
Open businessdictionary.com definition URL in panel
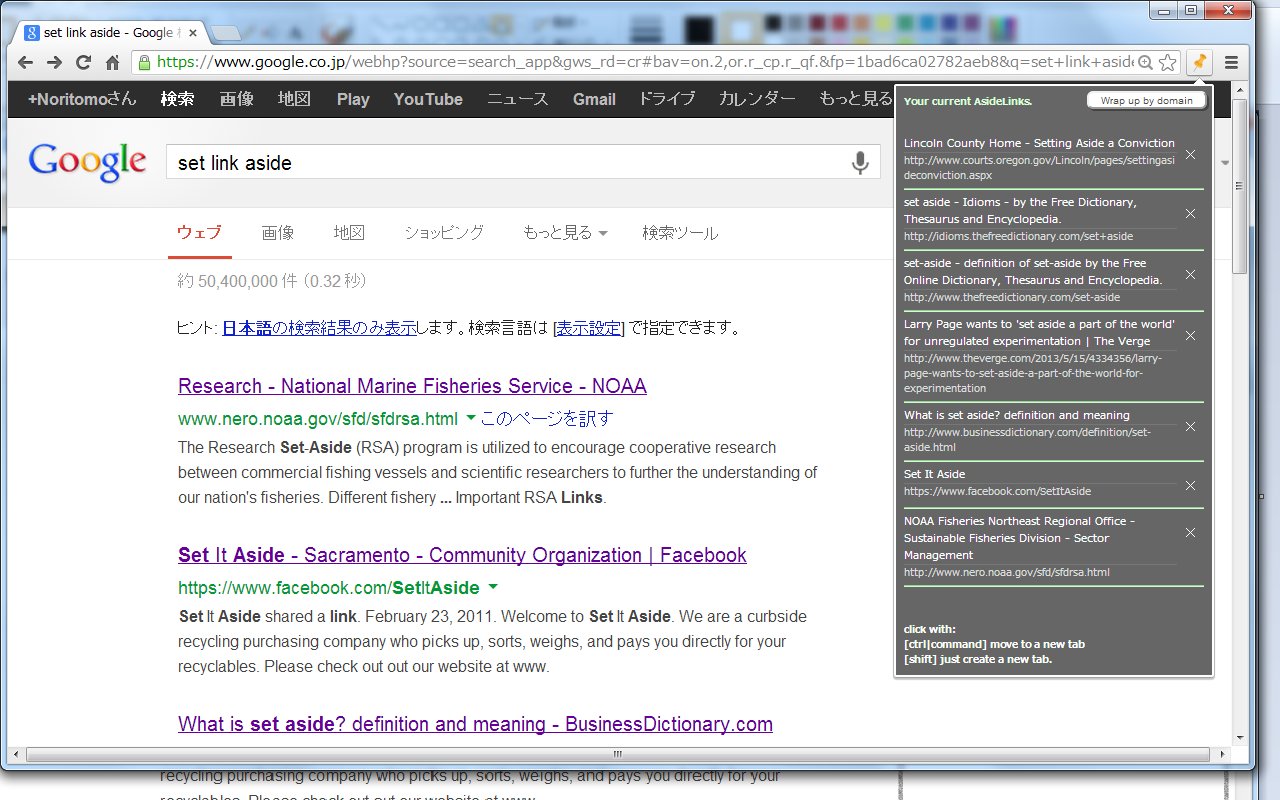click(1027, 440)
